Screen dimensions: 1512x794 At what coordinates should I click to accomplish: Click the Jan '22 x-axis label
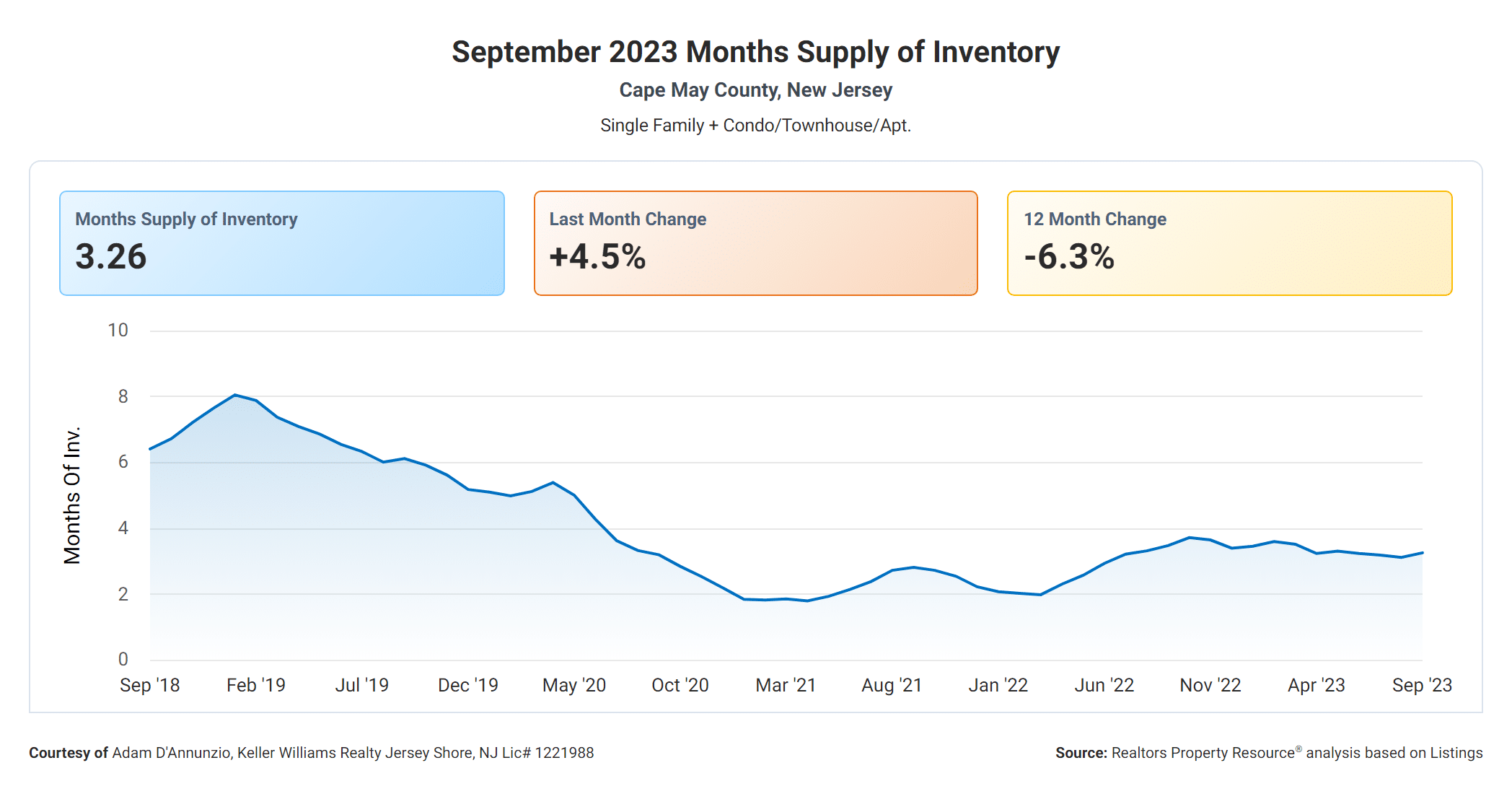pos(998,685)
